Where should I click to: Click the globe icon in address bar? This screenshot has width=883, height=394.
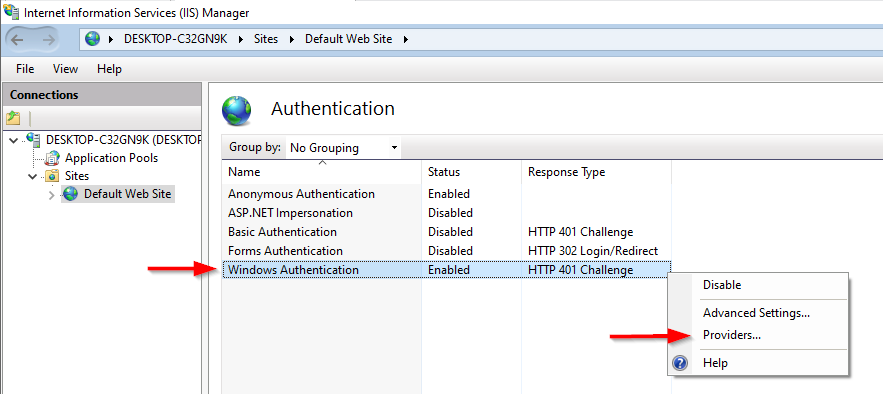[x=92, y=39]
